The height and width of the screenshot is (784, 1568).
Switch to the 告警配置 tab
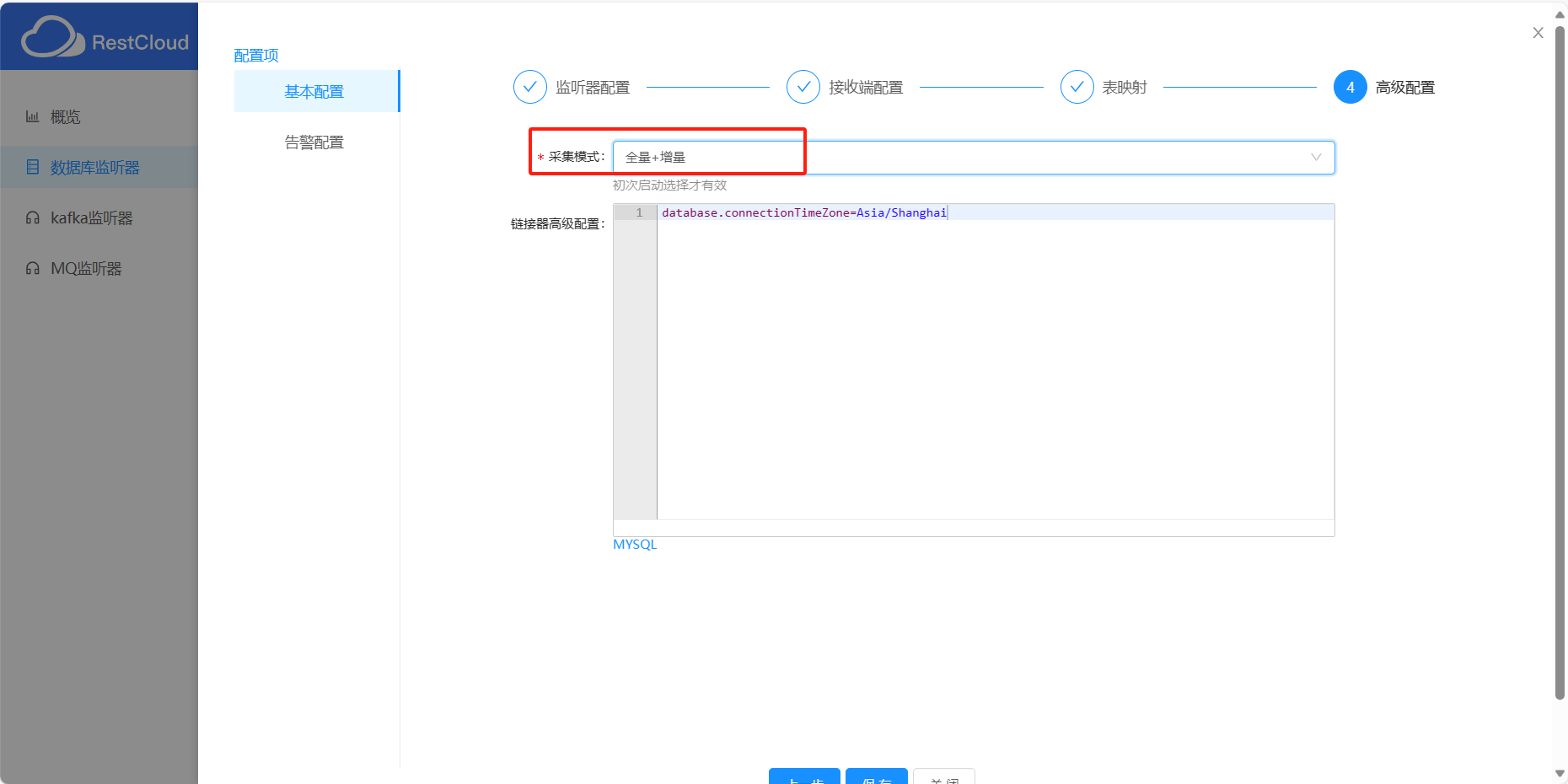(316, 142)
